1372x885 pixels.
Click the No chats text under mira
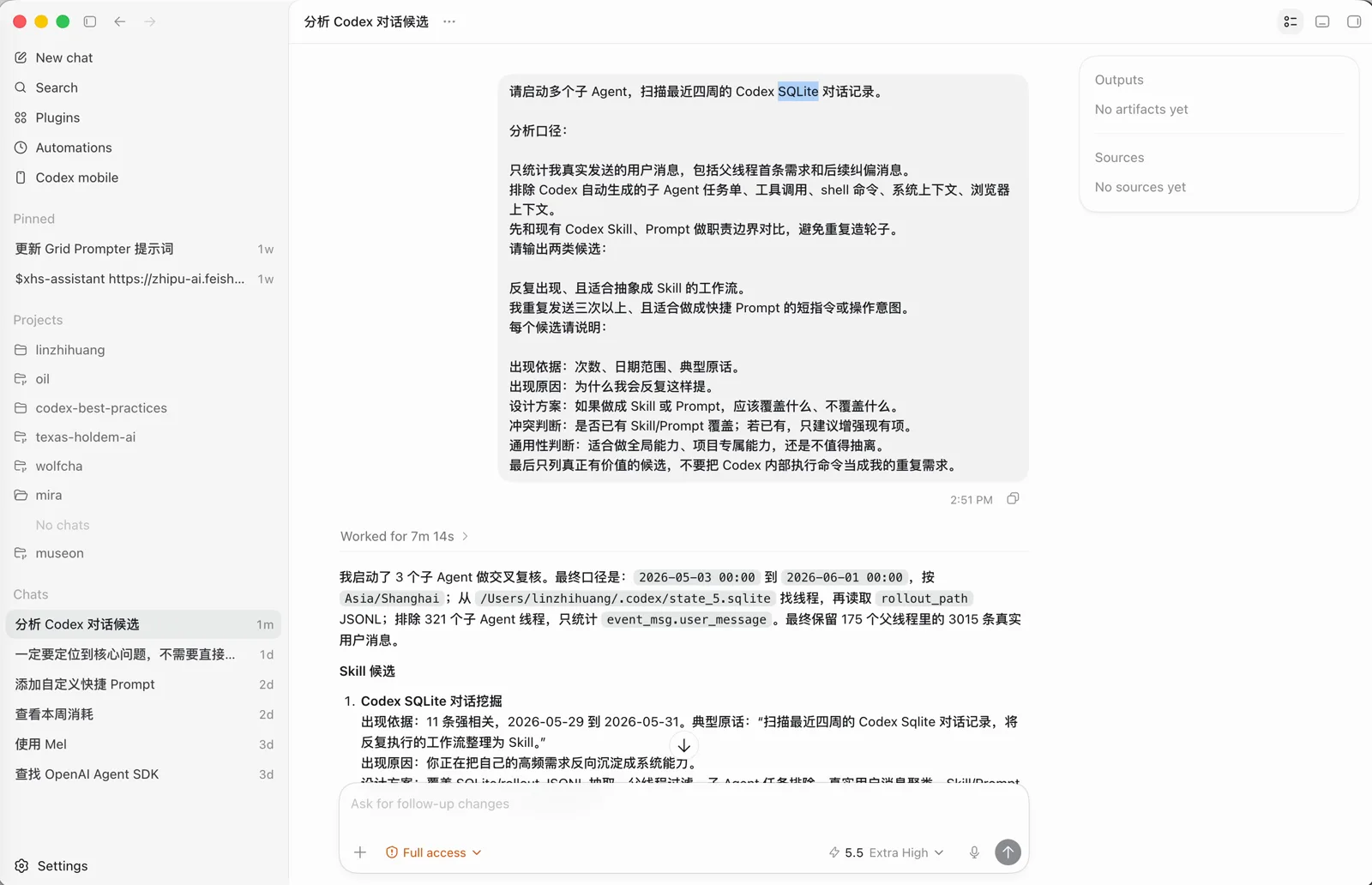63,525
